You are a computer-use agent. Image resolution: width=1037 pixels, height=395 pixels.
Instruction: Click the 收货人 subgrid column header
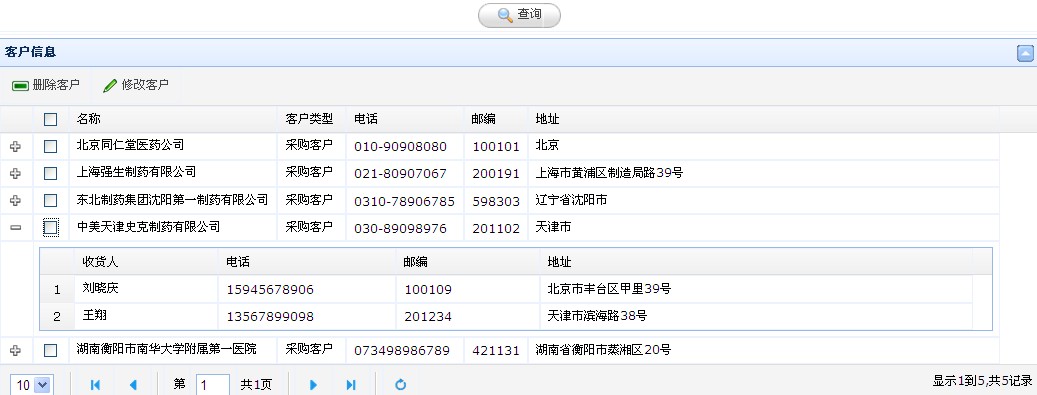click(x=146, y=261)
